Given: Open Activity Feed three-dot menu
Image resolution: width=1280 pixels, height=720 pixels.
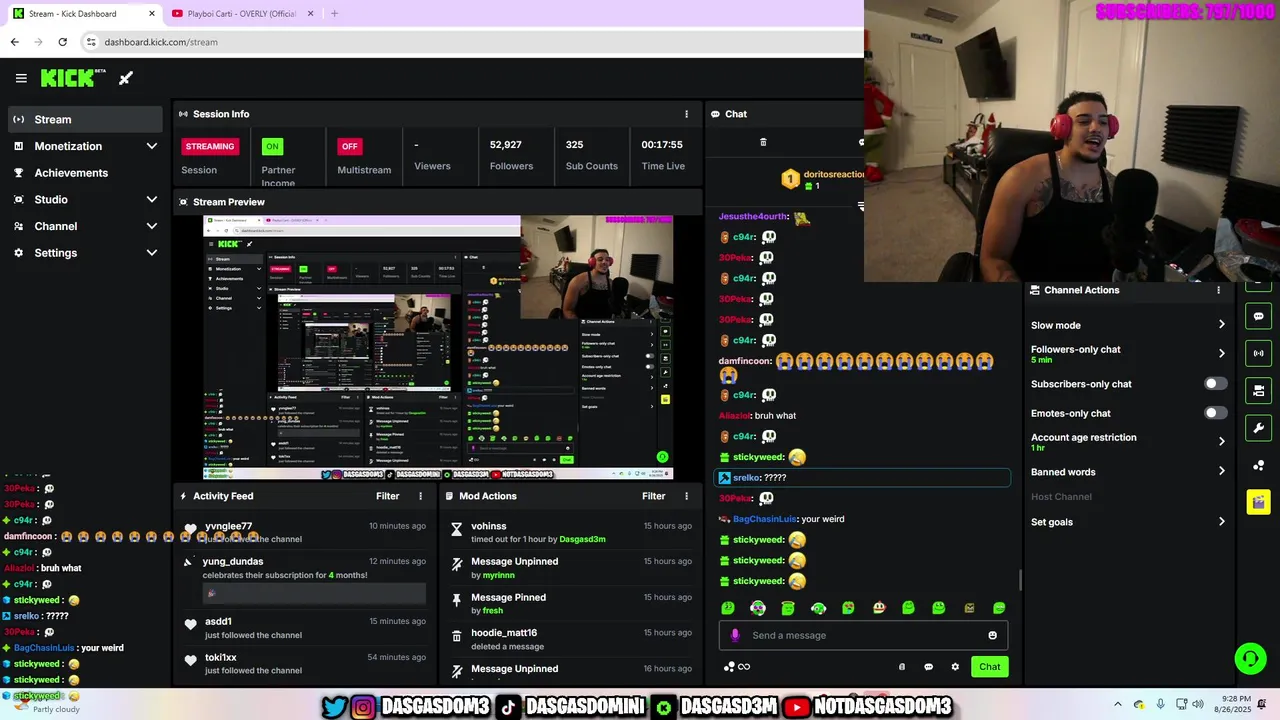Looking at the screenshot, I should pos(420,496).
